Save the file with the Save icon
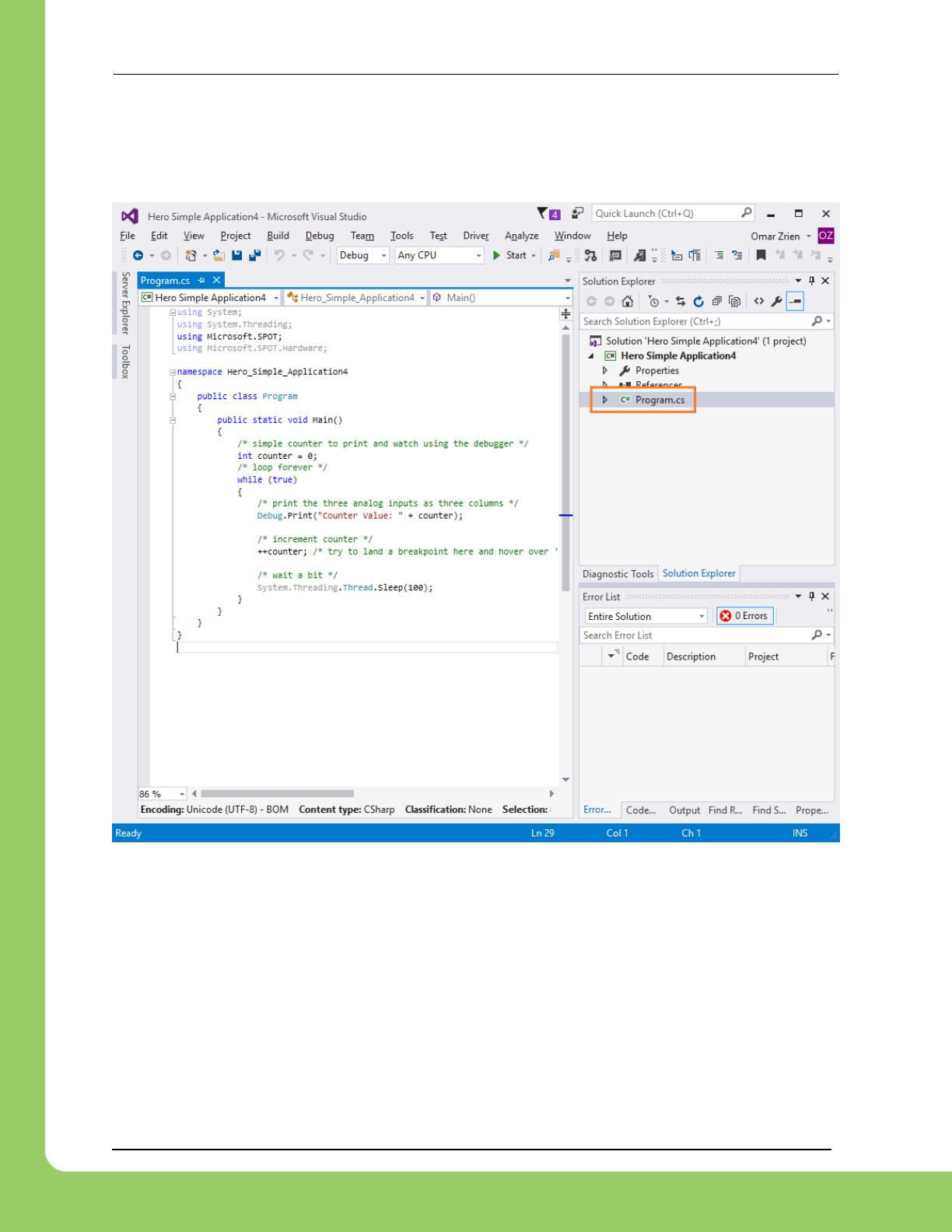The height and width of the screenshot is (1232, 952). pyautogui.click(x=237, y=255)
